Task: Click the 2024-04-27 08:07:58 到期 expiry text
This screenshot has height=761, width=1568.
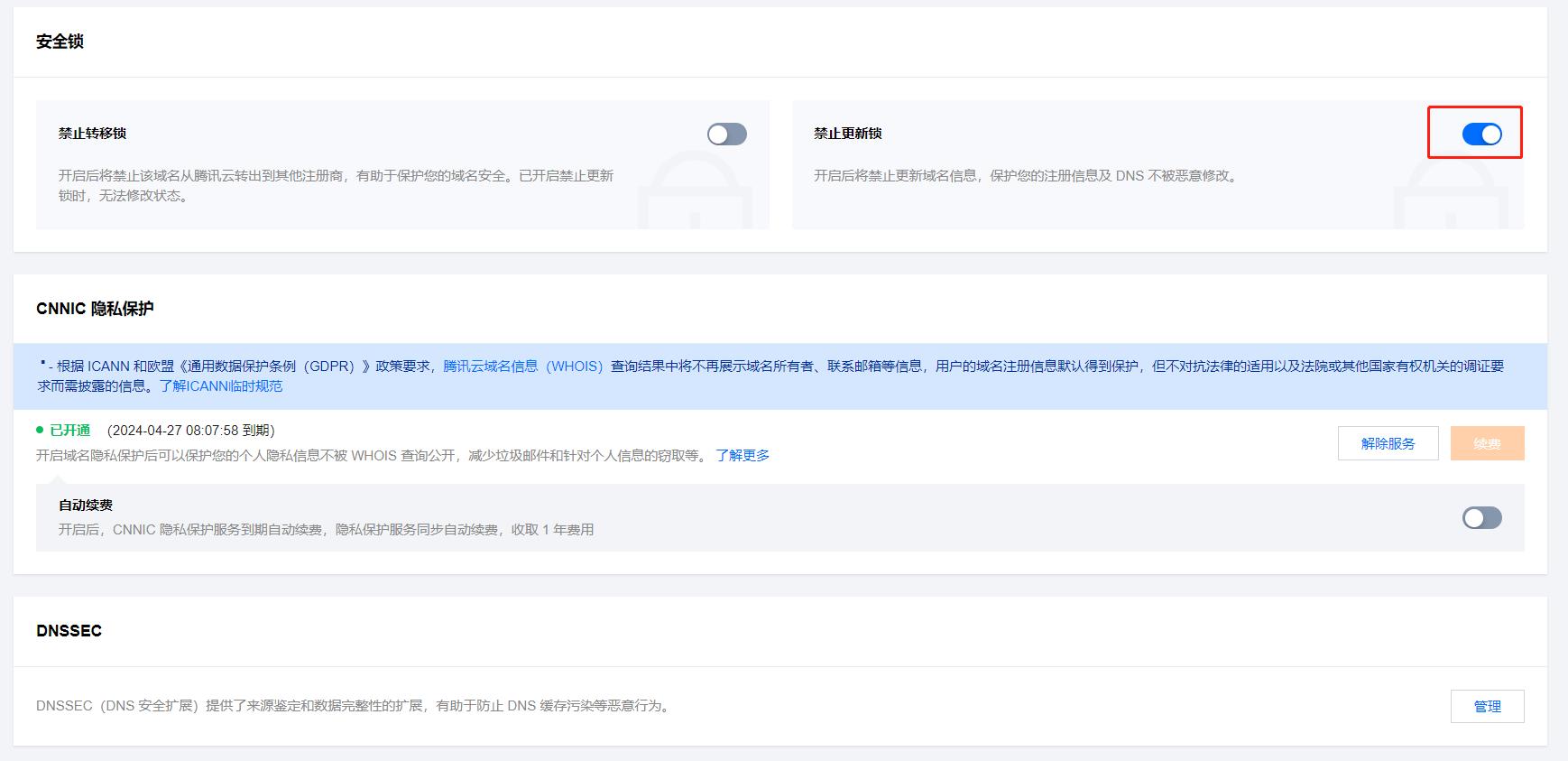Action: (191, 430)
